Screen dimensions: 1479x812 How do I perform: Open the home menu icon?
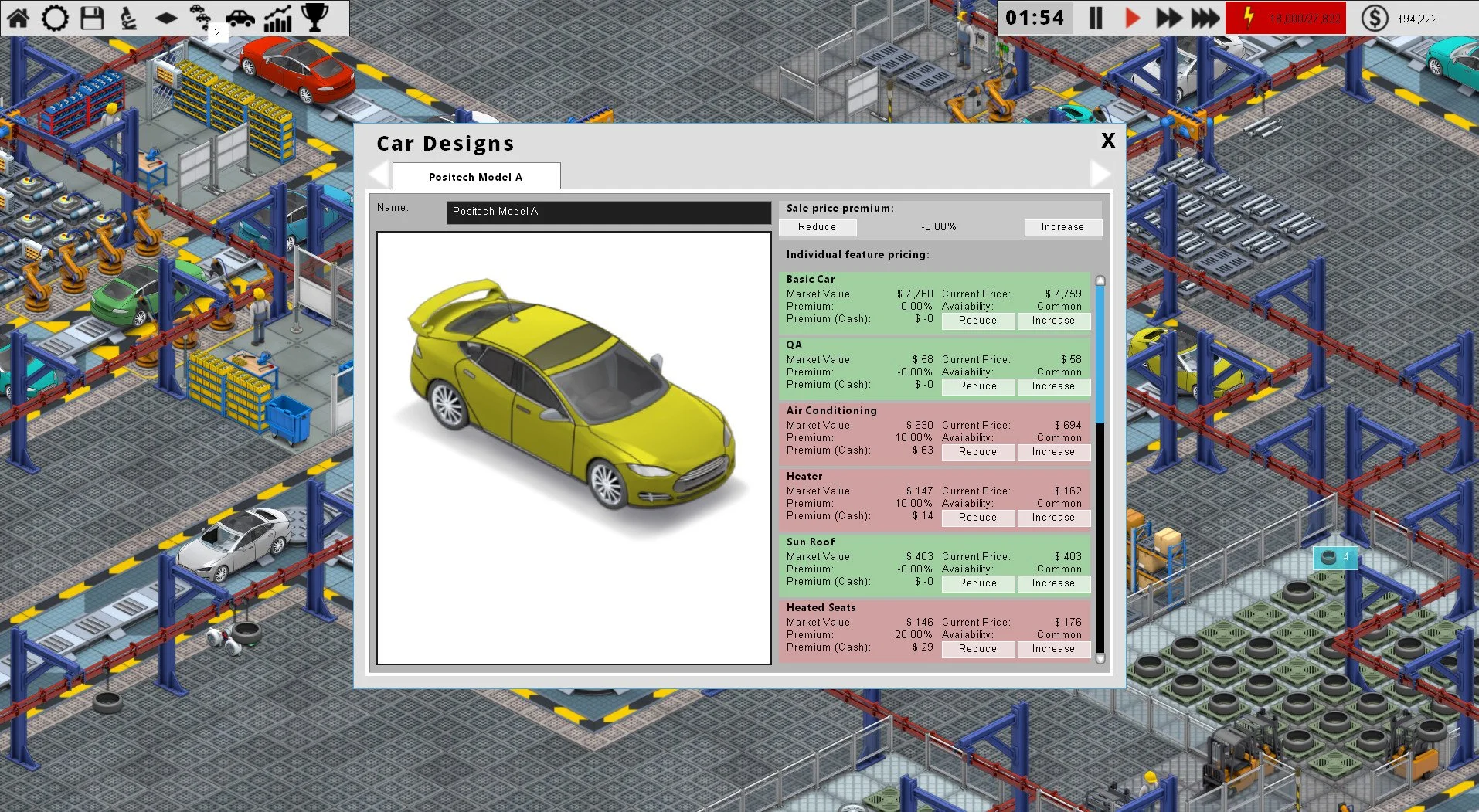(x=19, y=17)
